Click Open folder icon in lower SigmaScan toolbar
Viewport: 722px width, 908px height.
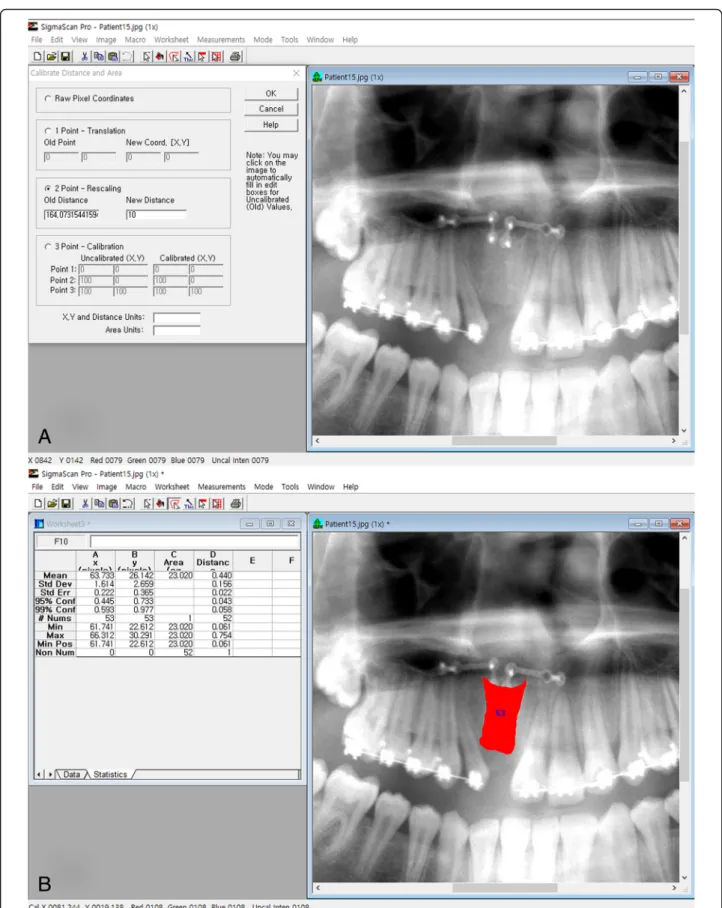click(x=52, y=503)
